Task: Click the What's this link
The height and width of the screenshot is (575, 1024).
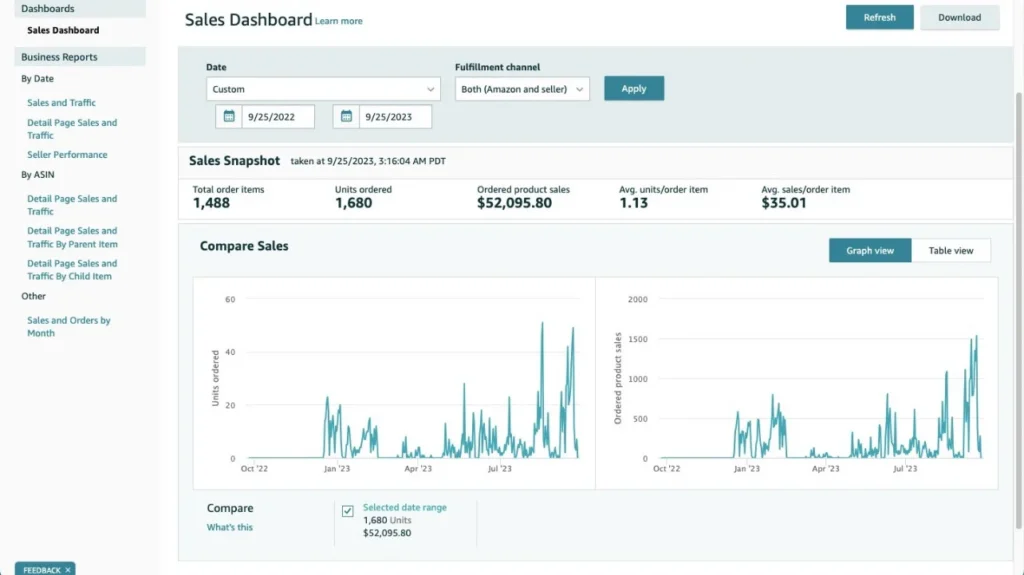Action: pyautogui.click(x=230, y=527)
